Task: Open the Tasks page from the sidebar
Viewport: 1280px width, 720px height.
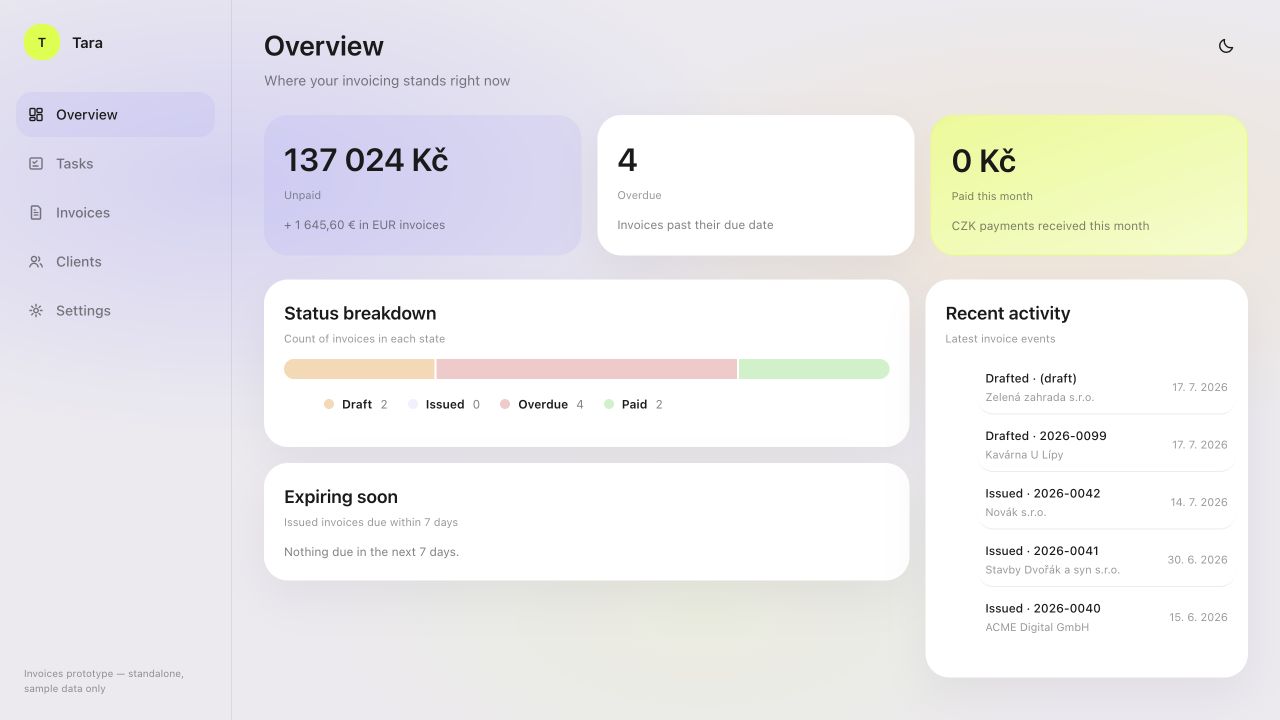Action: pos(115,164)
